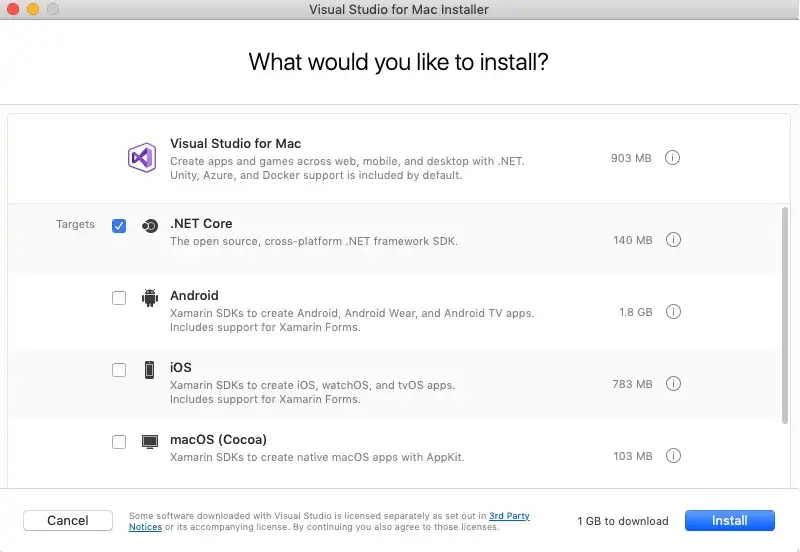Click the macOS (Cocoa) monitor icon
800x552 pixels.
tap(150, 441)
